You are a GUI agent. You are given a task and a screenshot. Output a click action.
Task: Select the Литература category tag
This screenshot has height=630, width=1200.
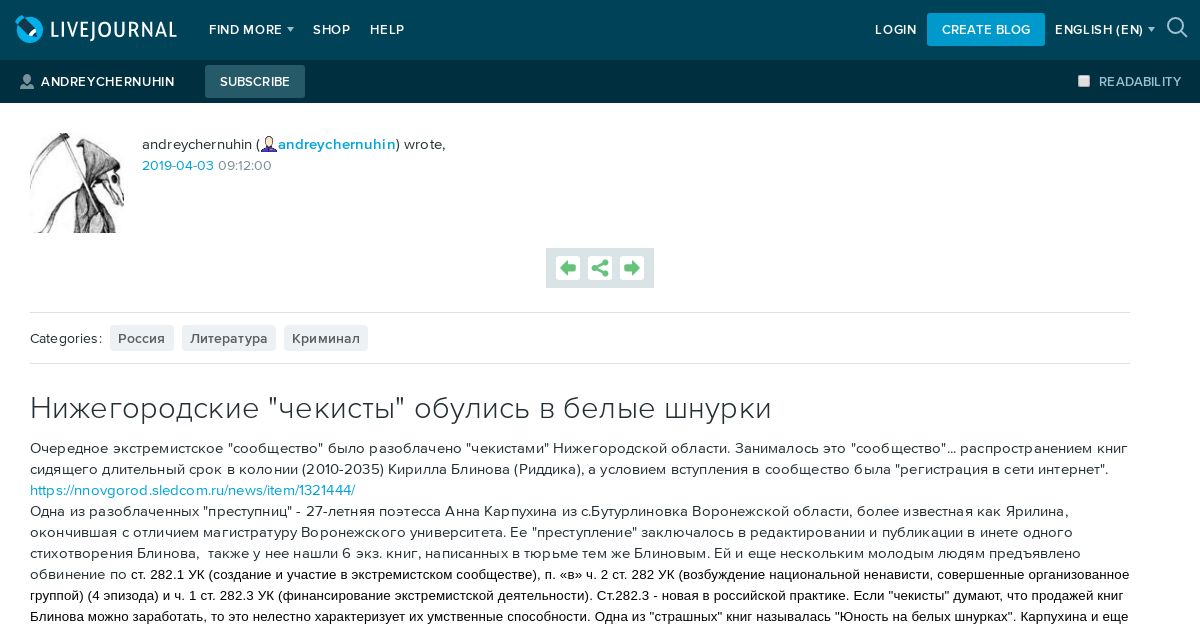(229, 338)
